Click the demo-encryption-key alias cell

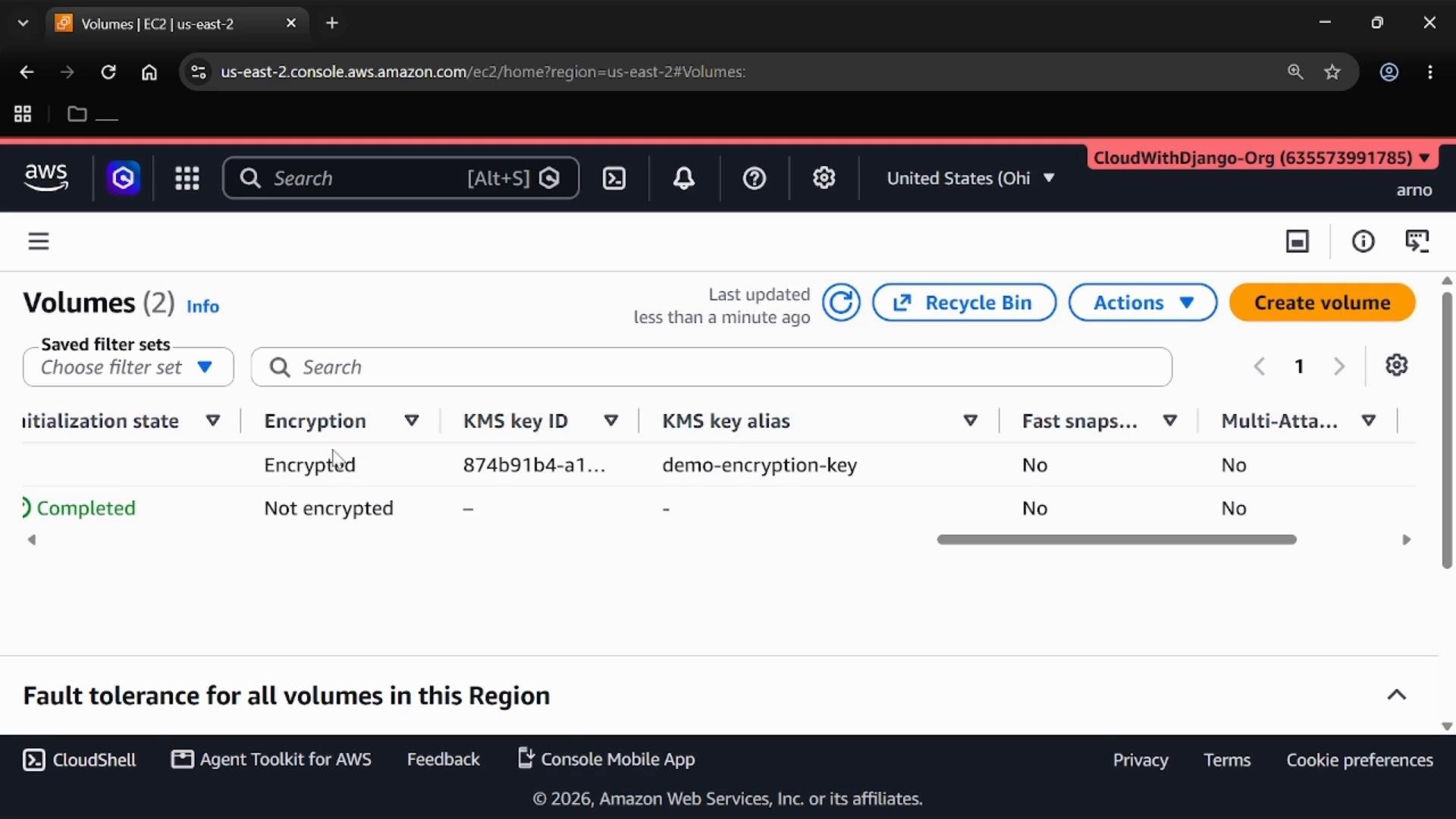759,465
